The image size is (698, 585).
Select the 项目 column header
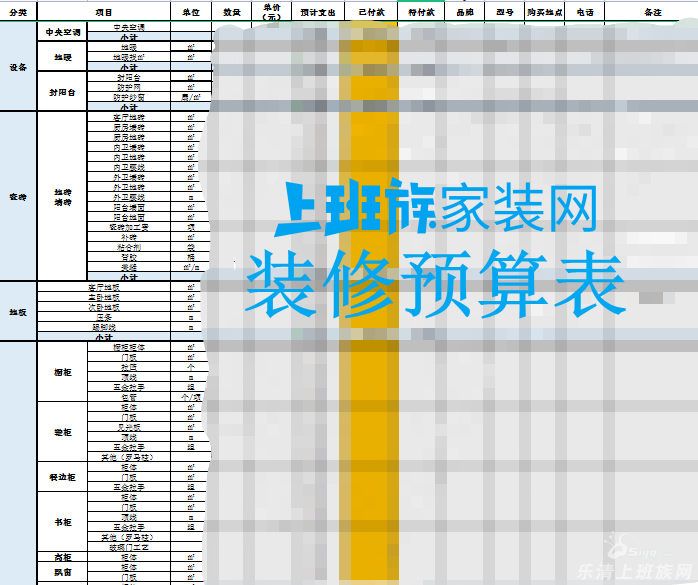pos(104,12)
